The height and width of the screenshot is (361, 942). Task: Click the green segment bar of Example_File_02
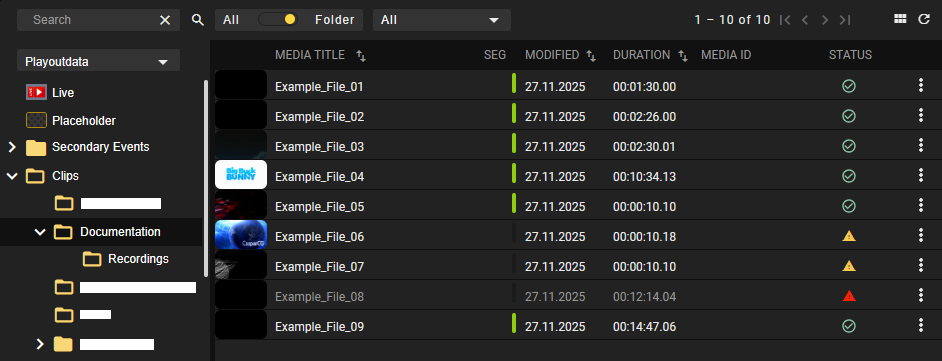(514, 113)
